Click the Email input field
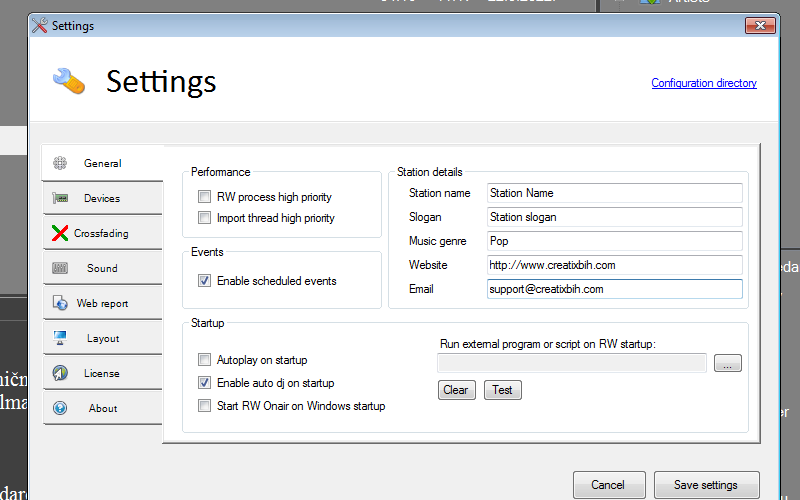Image resolution: width=800 pixels, height=500 pixels. [x=614, y=289]
